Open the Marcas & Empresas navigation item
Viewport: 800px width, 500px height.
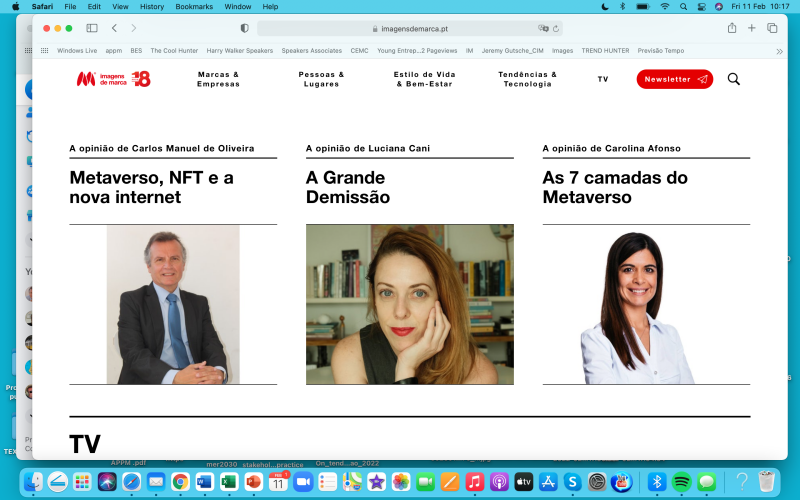tap(218, 79)
